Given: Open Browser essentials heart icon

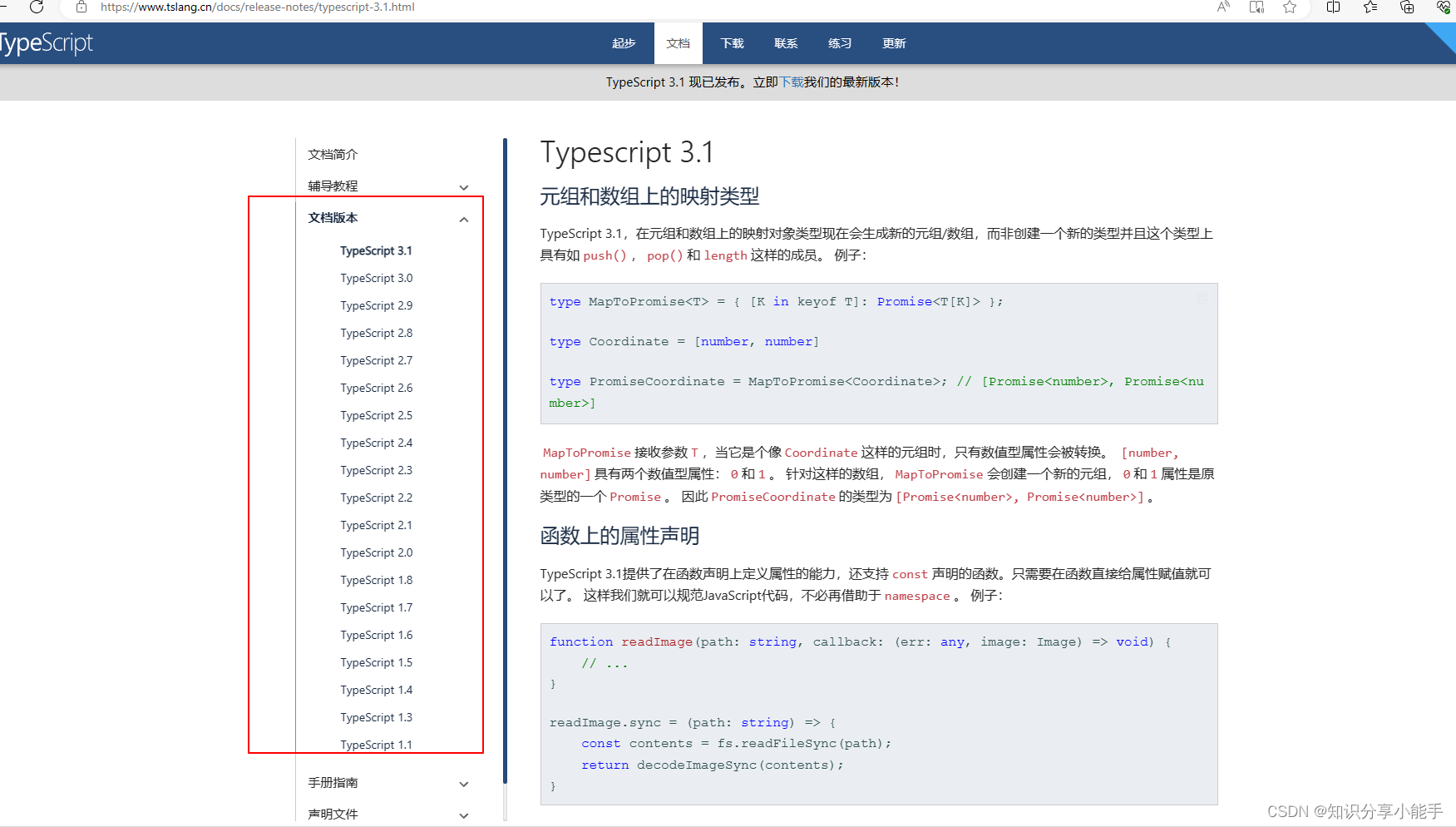Looking at the screenshot, I should pos(1443,7).
